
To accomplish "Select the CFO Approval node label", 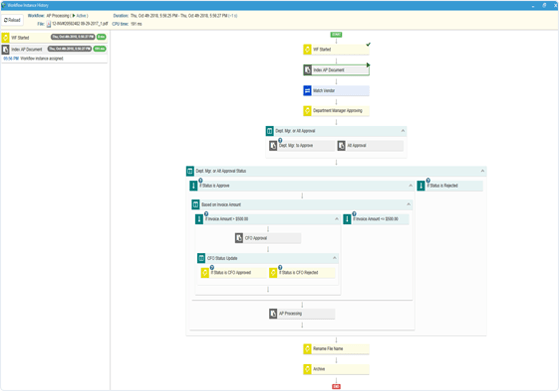I will point(256,238).
